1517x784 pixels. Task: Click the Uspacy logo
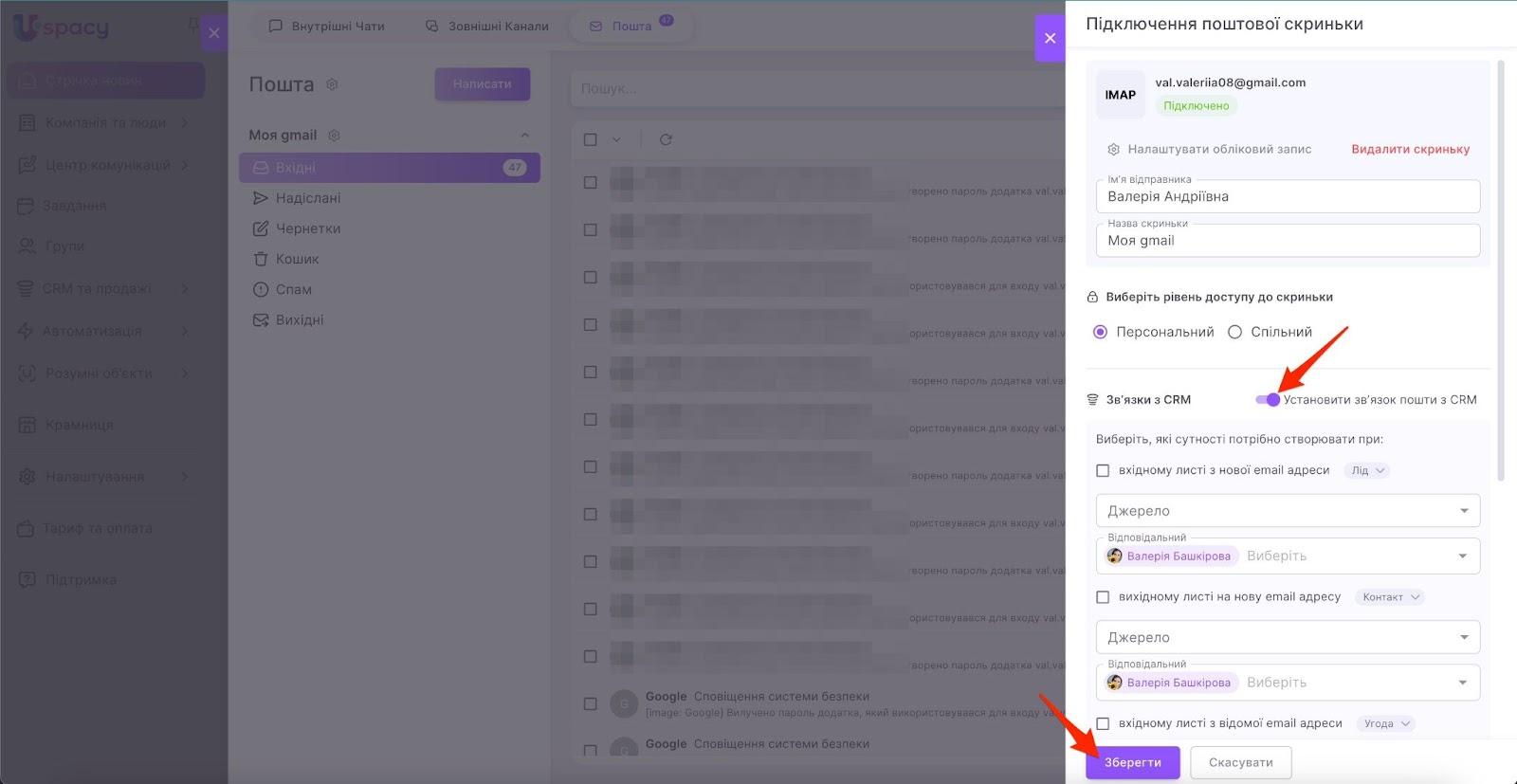[x=61, y=27]
